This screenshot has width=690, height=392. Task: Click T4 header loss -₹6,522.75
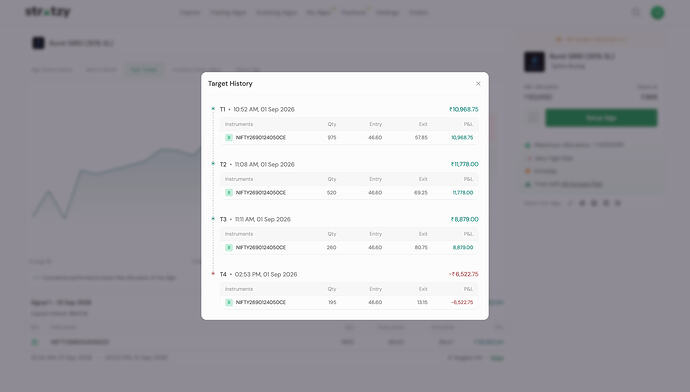pos(464,275)
